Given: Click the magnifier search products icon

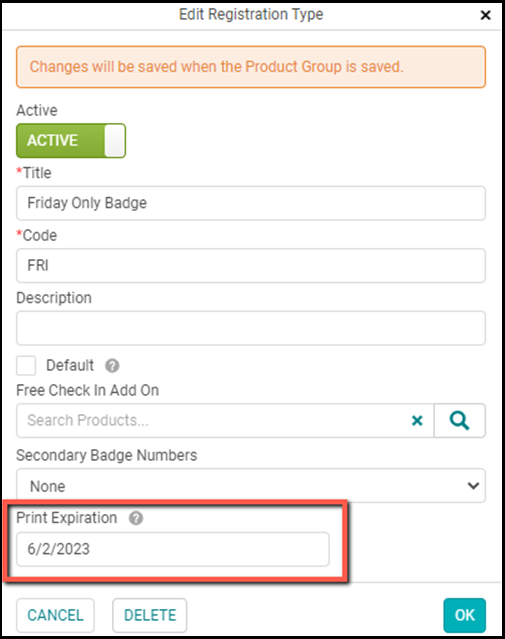Looking at the screenshot, I should (459, 420).
